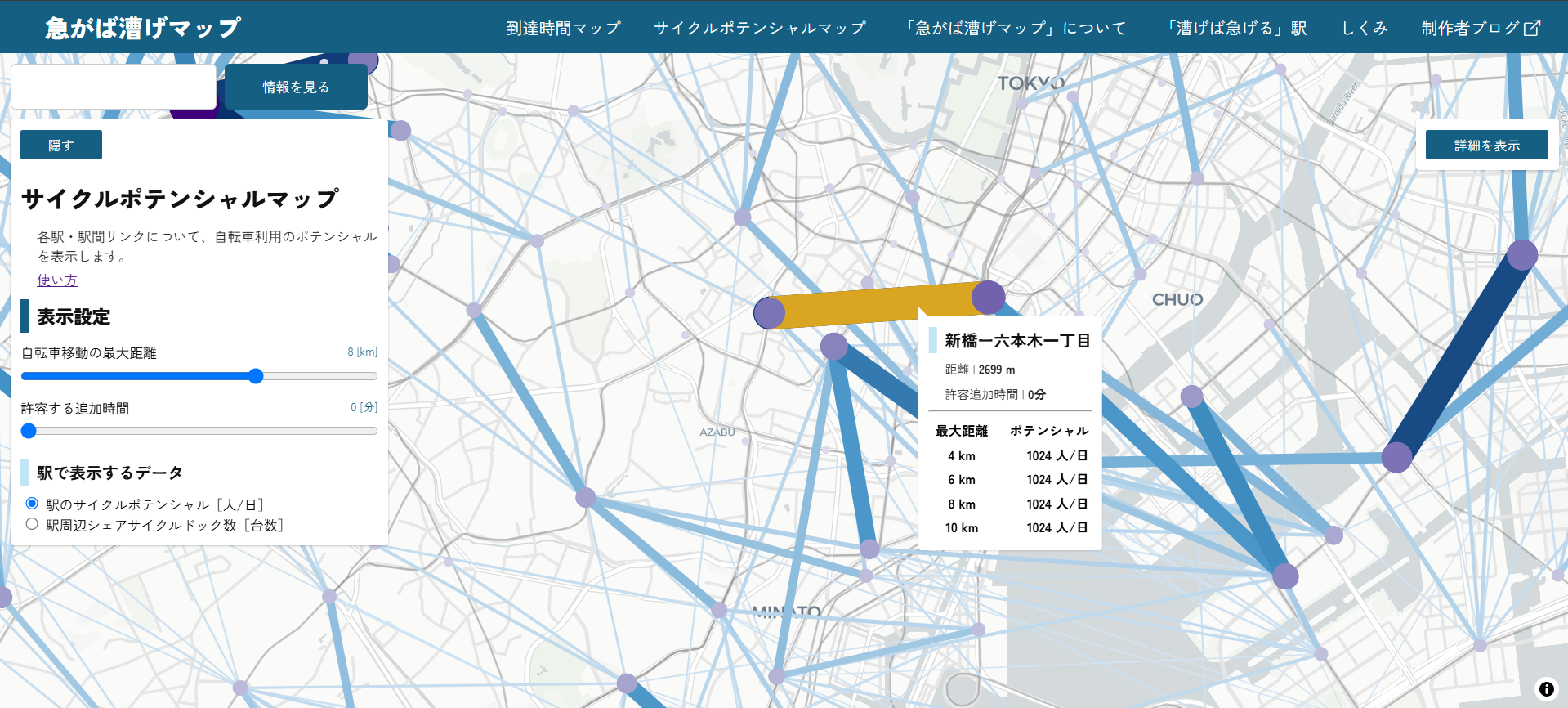This screenshot has height=708, width=1568.
Task: Open the しくみ menu item
Action: 1364,28
